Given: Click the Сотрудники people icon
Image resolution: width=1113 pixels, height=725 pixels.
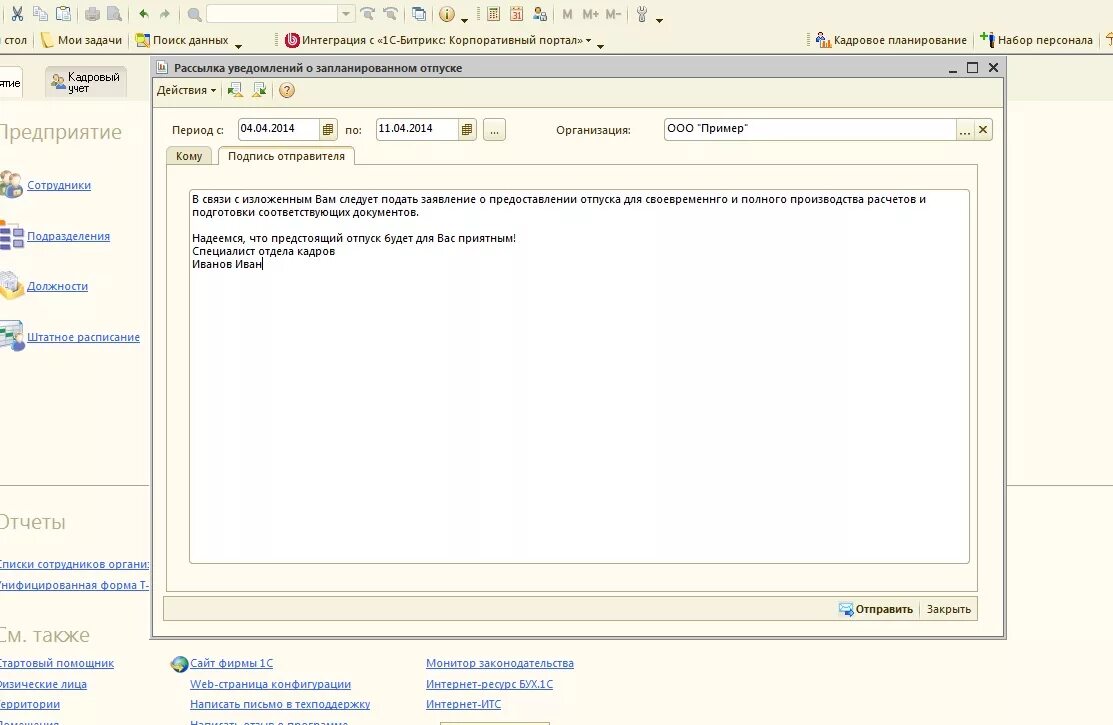Looking at the screenshot, I should [11, 184].
